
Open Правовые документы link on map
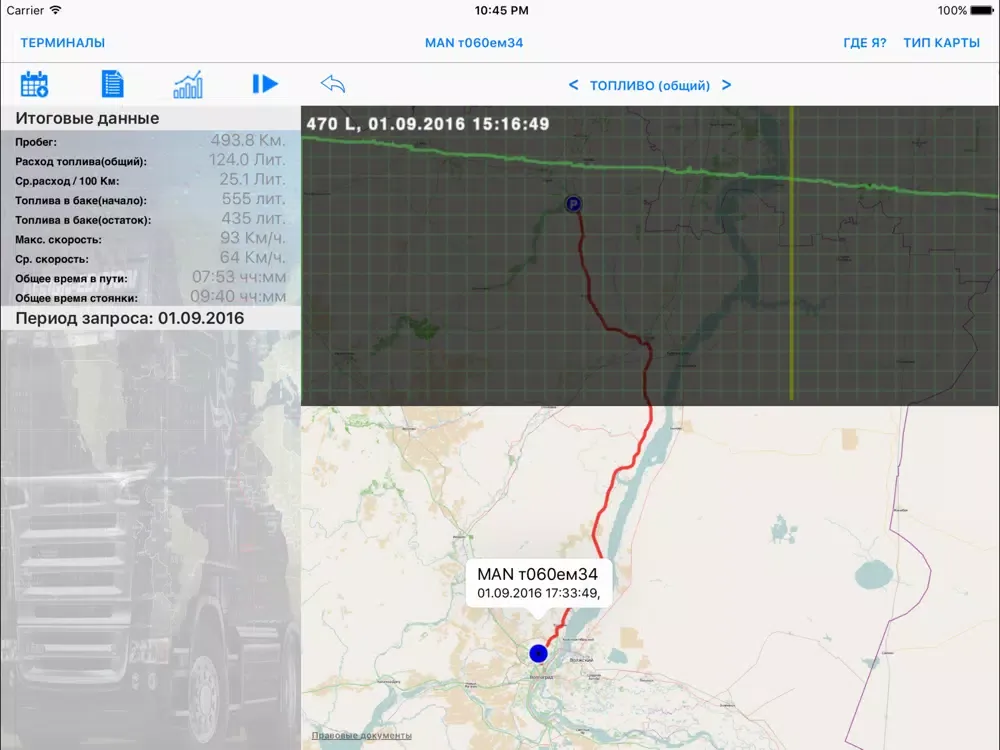(361, 736)
